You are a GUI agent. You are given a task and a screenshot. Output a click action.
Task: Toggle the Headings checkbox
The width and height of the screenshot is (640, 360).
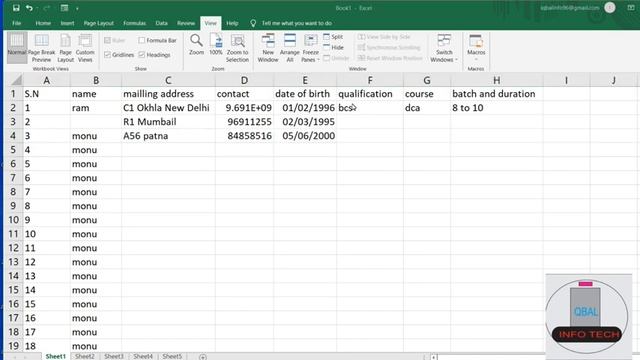coord(142,55)
